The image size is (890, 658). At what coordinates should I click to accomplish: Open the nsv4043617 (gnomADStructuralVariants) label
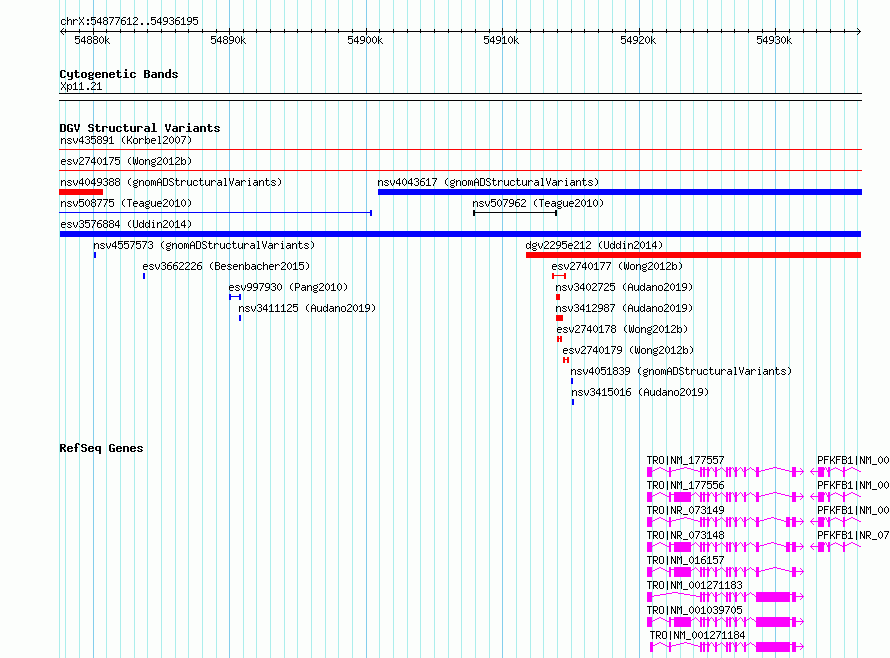click(488, 182)
